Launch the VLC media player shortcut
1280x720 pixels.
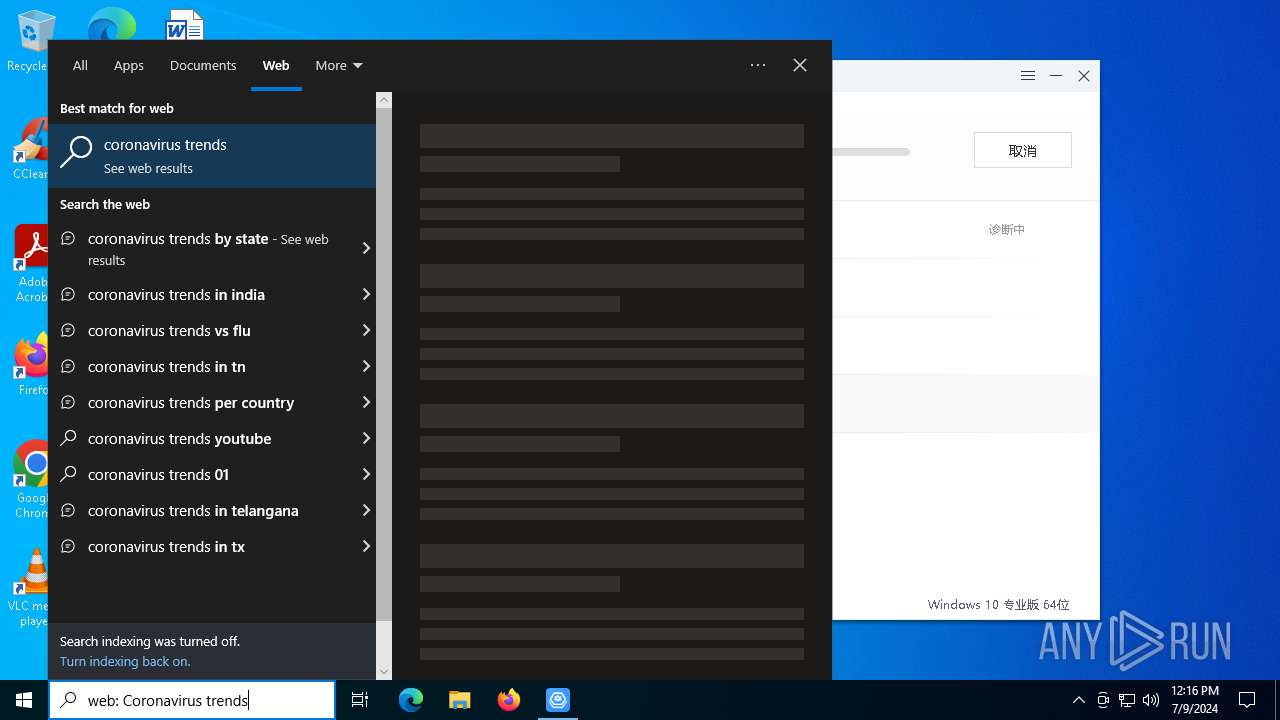click(32, 588)
